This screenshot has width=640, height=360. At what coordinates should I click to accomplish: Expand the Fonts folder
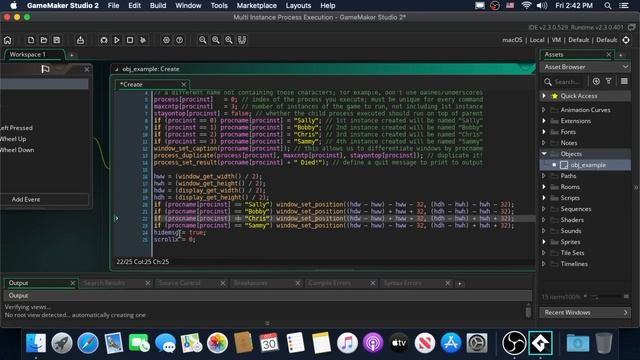(544, 132)
